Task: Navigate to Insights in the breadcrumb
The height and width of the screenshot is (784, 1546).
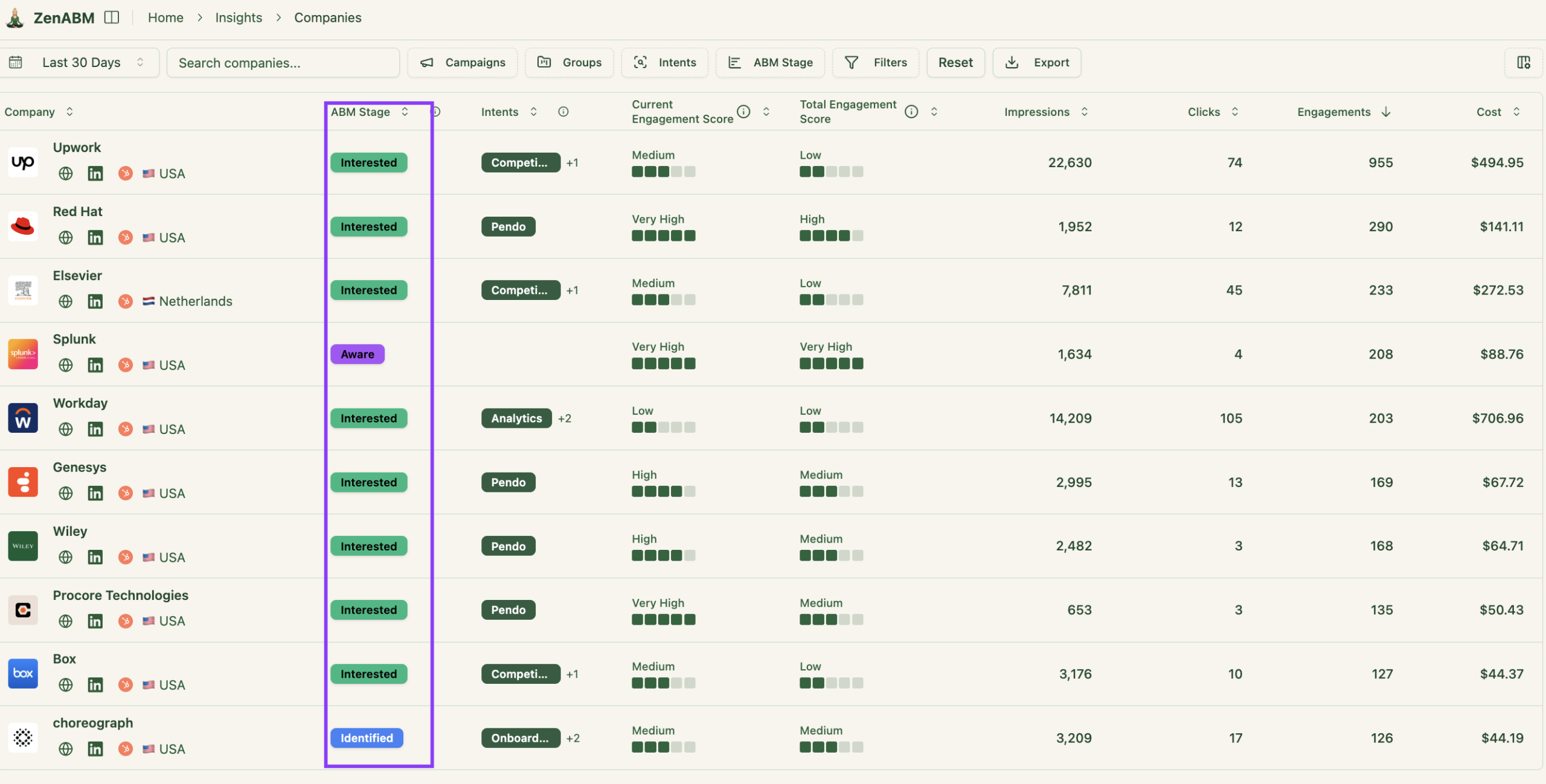Action: click(x=239, y=18)
